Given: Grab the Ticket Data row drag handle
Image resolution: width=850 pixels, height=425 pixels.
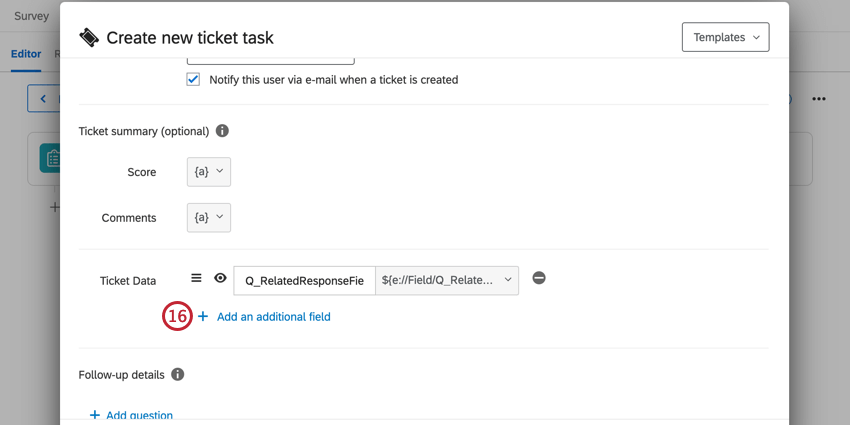Looking at the screenshot, I should tap(196, 279).
